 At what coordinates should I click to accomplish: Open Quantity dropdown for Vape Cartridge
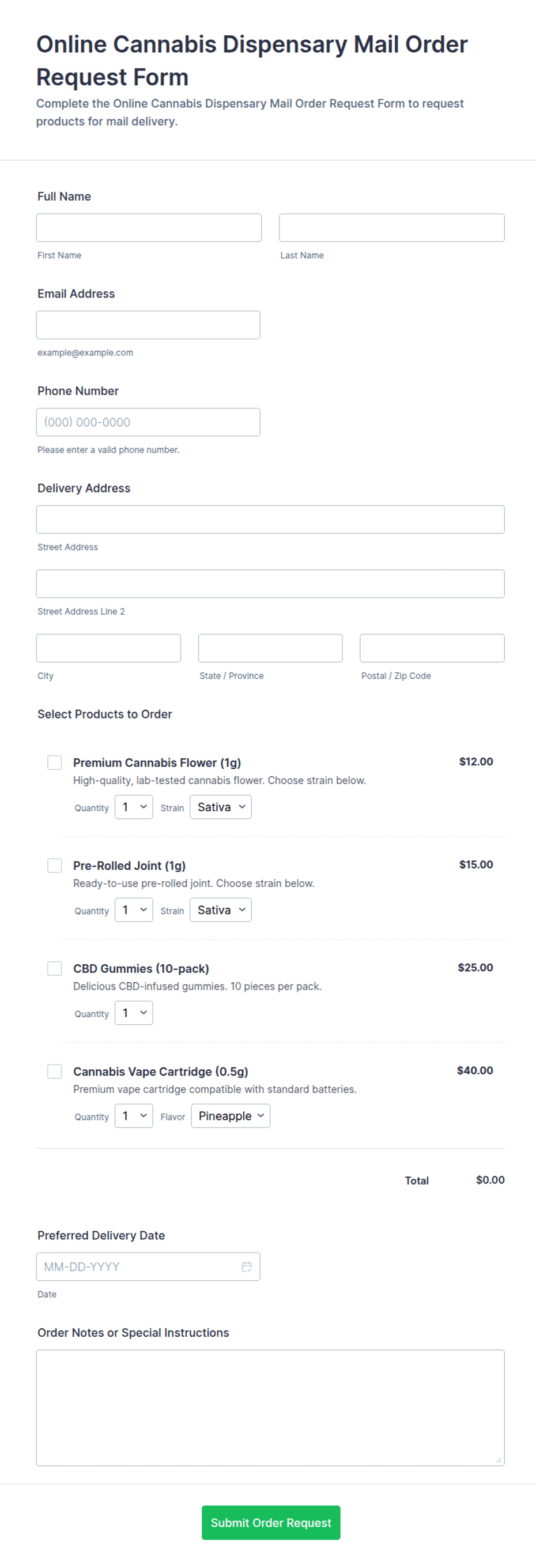134,1115
